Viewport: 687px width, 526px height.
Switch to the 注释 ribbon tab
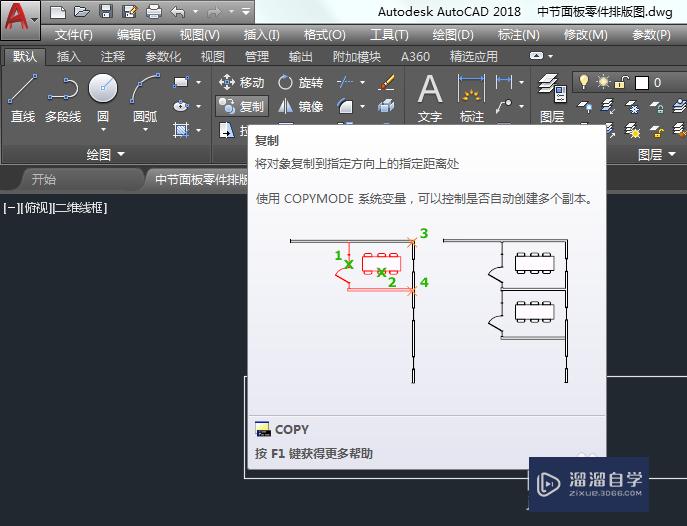point(113,56)
